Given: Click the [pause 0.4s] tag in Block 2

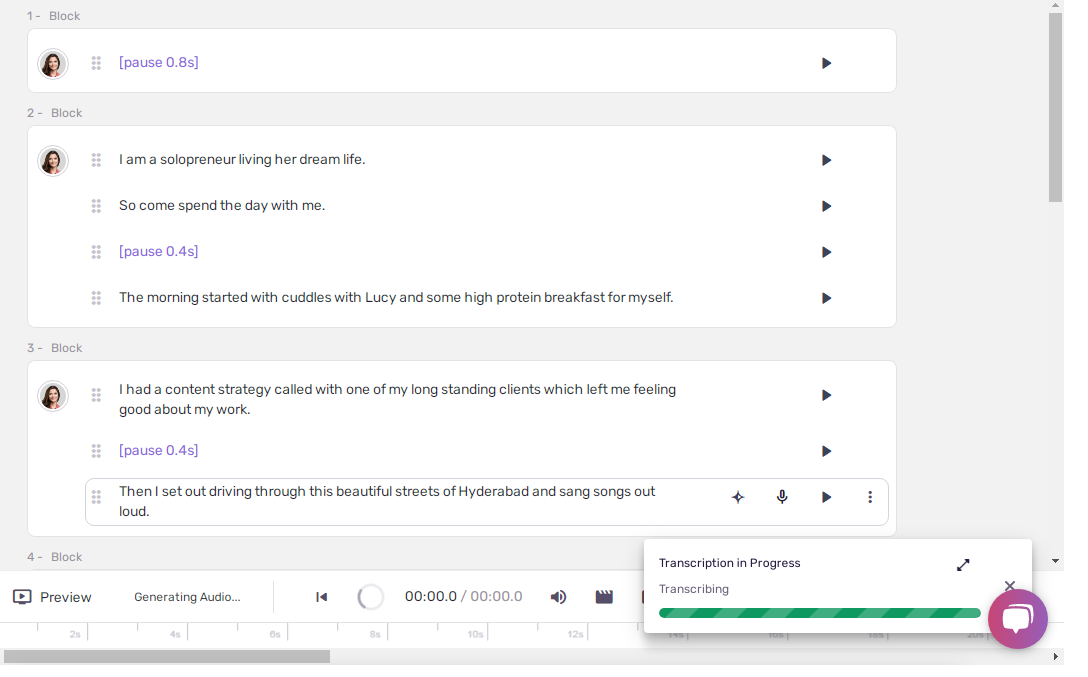Looking at the screenshot, I should pyautogui.click(x=158, y=252).
